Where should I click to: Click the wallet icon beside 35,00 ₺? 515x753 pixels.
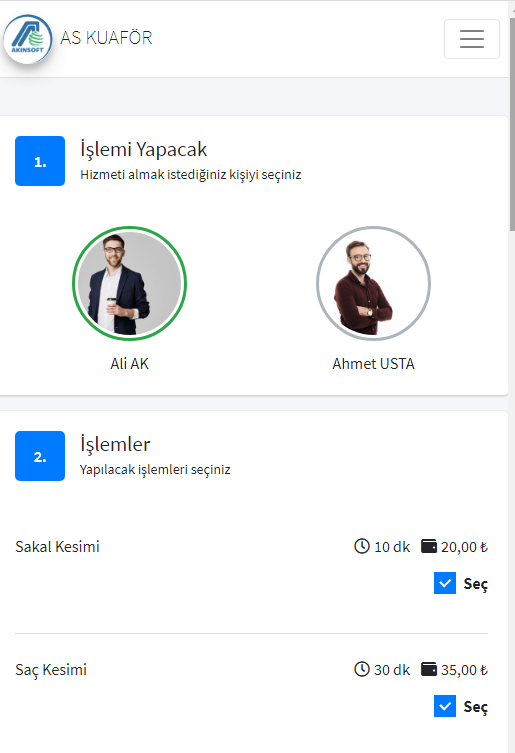point(429,669)
